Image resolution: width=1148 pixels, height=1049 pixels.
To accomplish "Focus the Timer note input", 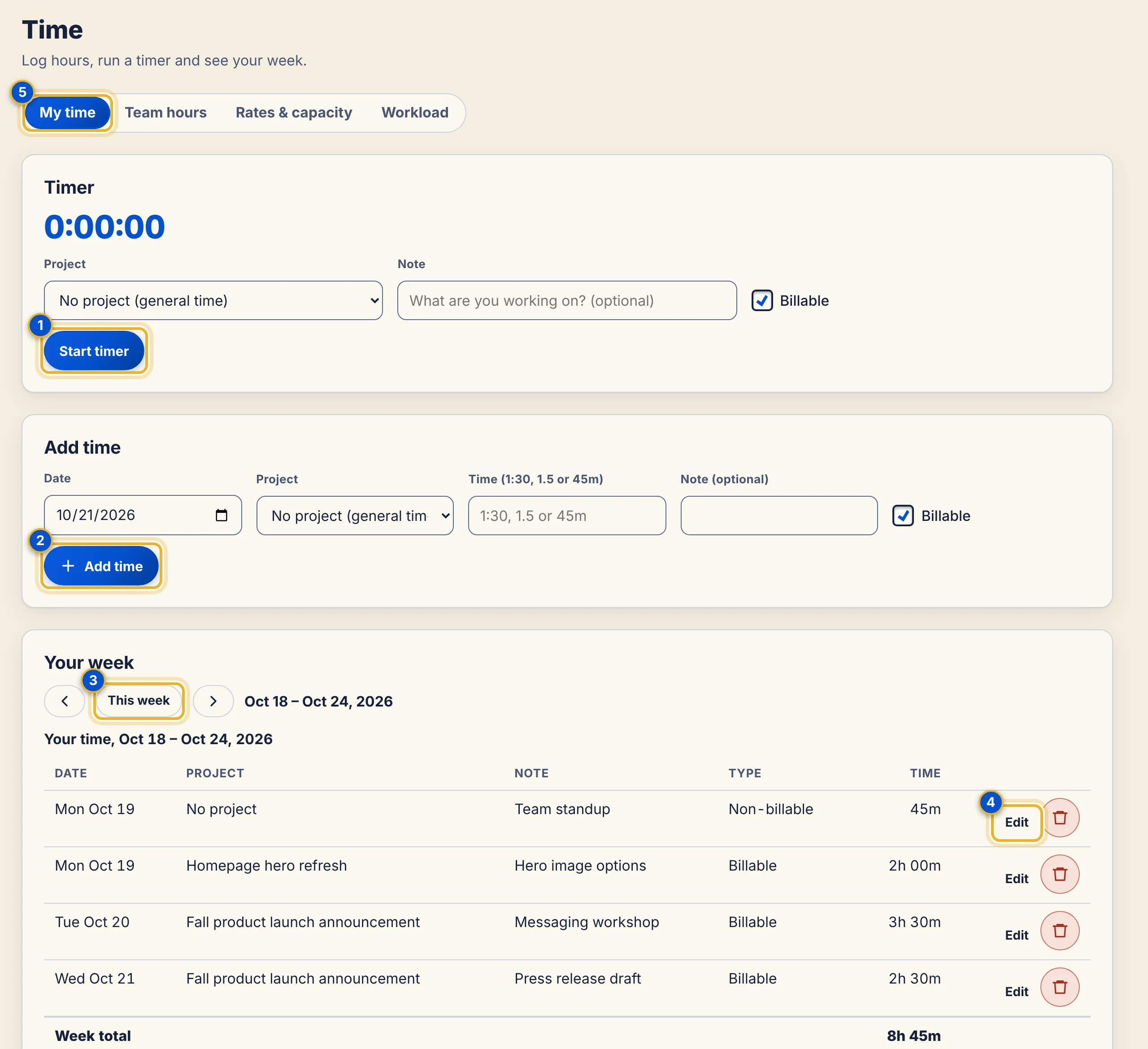I will 567,300.
